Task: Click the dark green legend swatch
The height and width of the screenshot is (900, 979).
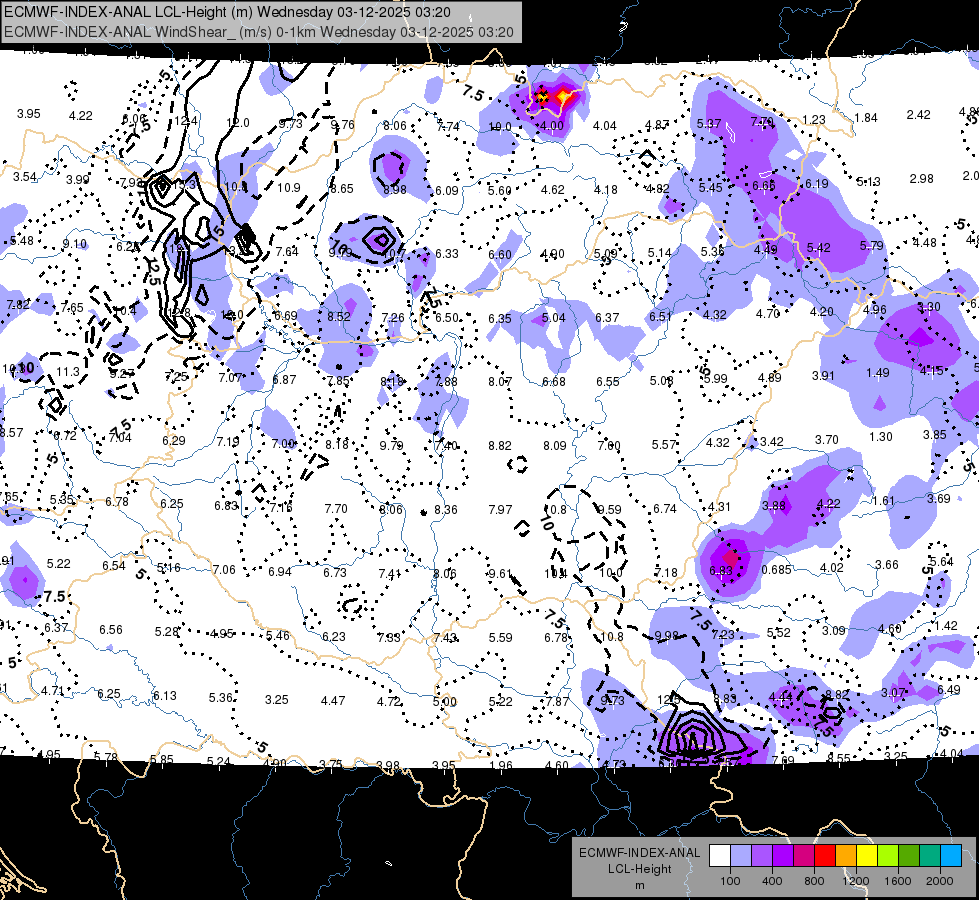Action: coord(909,855)
